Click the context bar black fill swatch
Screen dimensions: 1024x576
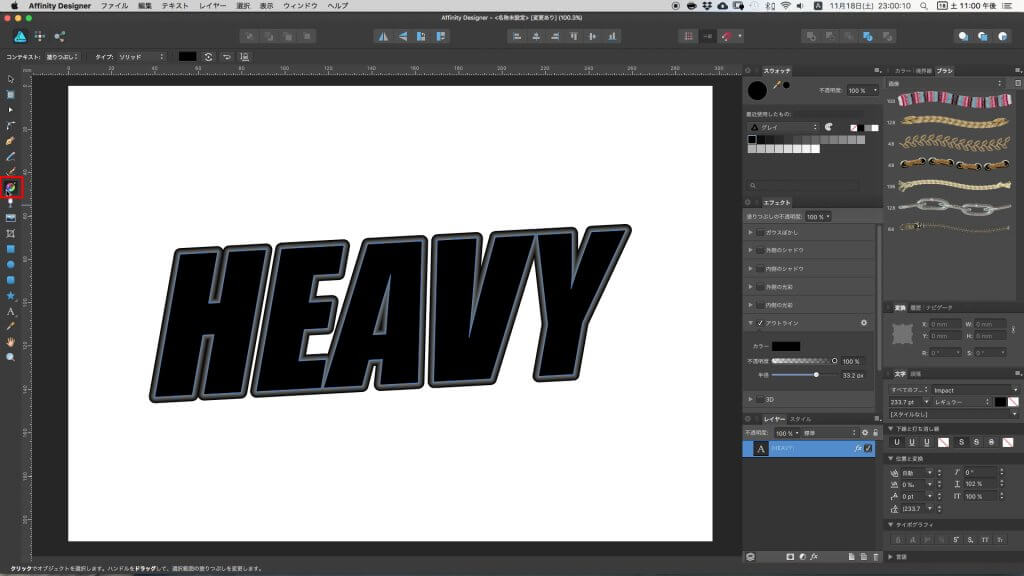[x=187, y=57]
